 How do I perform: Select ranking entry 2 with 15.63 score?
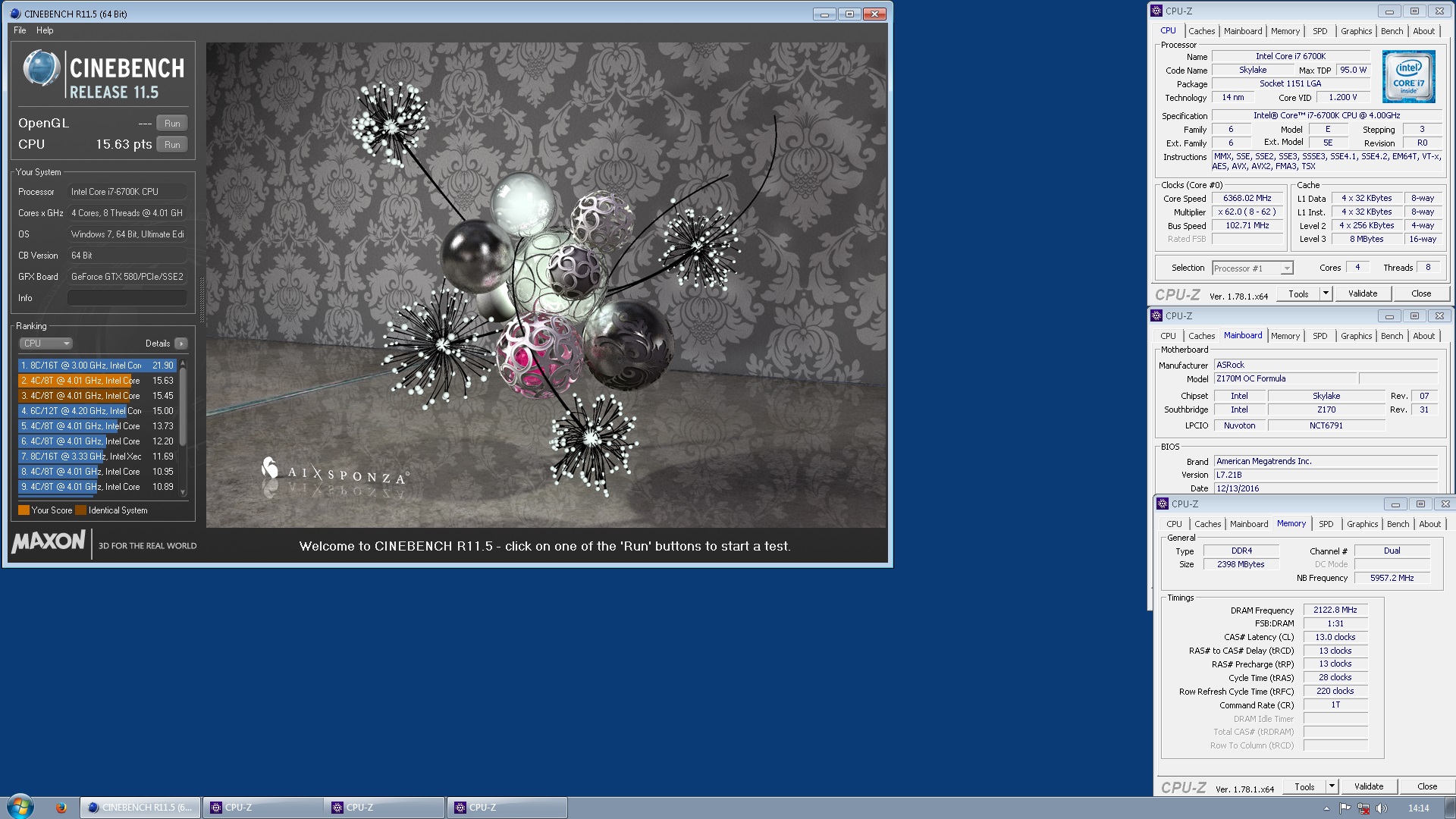(x=97, y=381)
